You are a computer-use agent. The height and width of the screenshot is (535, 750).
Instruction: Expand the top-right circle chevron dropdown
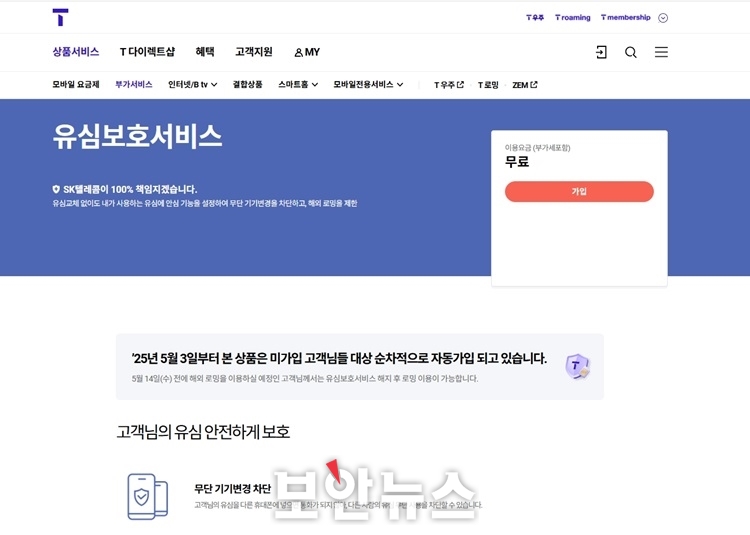[663, 18]
